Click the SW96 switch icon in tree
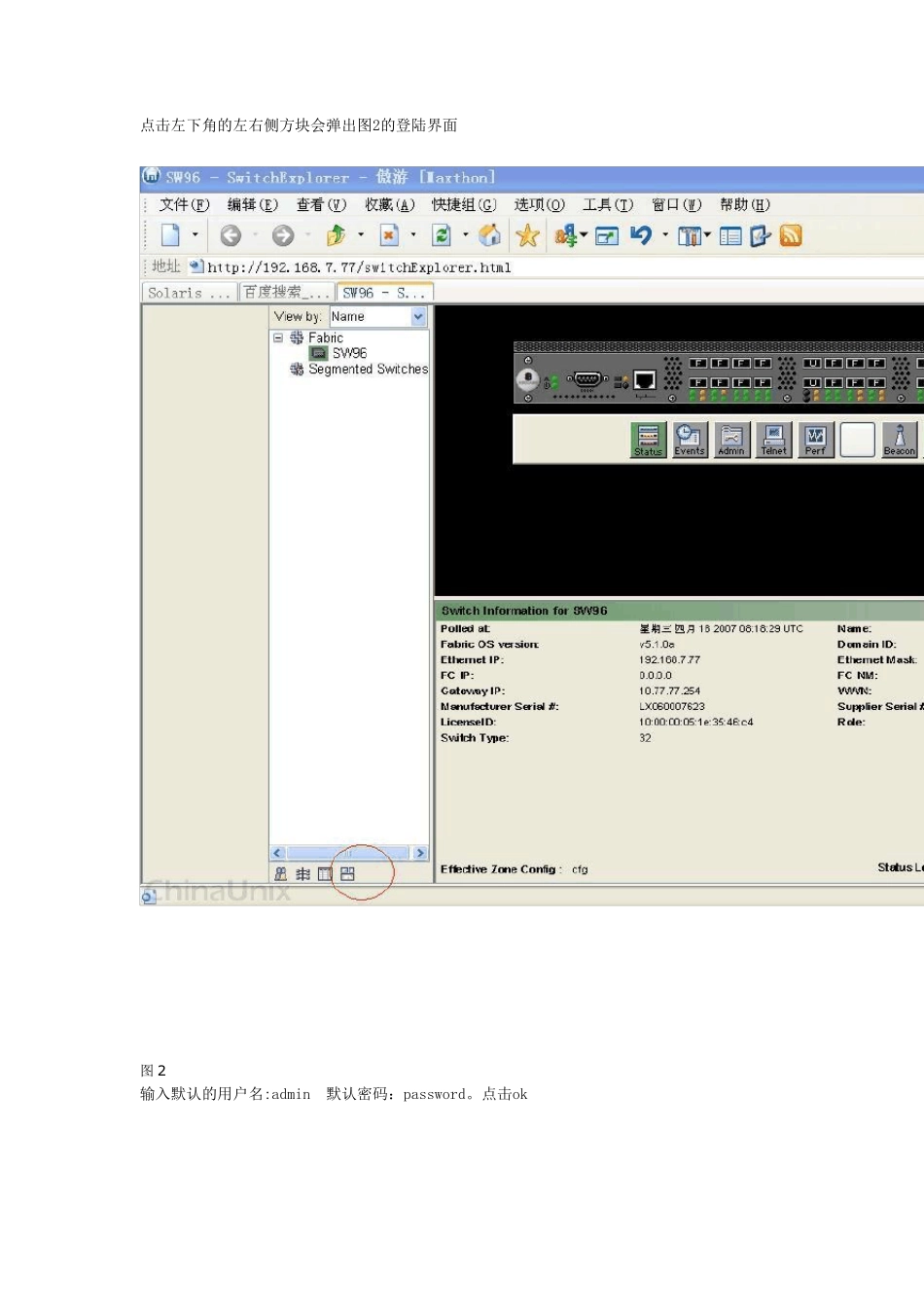This screenshot has height=1307, width=924. [318, 353]
